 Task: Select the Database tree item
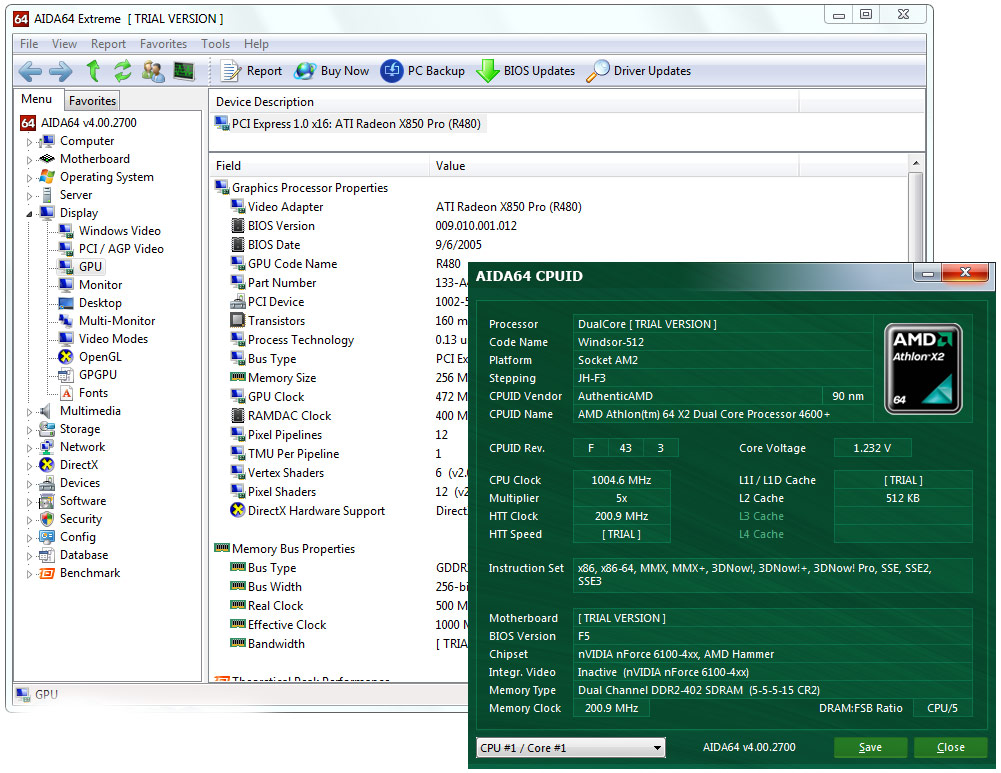84,555
